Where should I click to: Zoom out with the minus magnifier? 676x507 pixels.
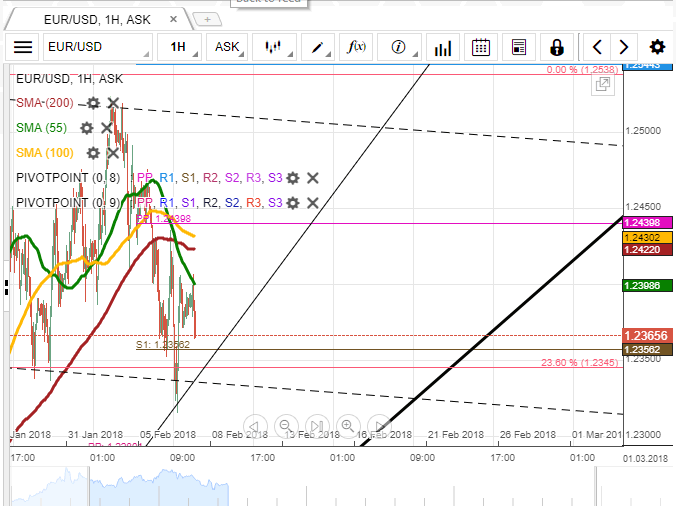(286, 426)
